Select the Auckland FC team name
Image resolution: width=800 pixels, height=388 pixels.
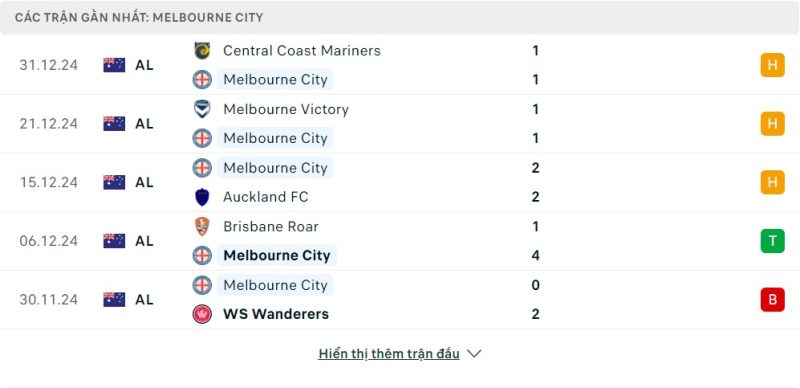tap(266, 197)
